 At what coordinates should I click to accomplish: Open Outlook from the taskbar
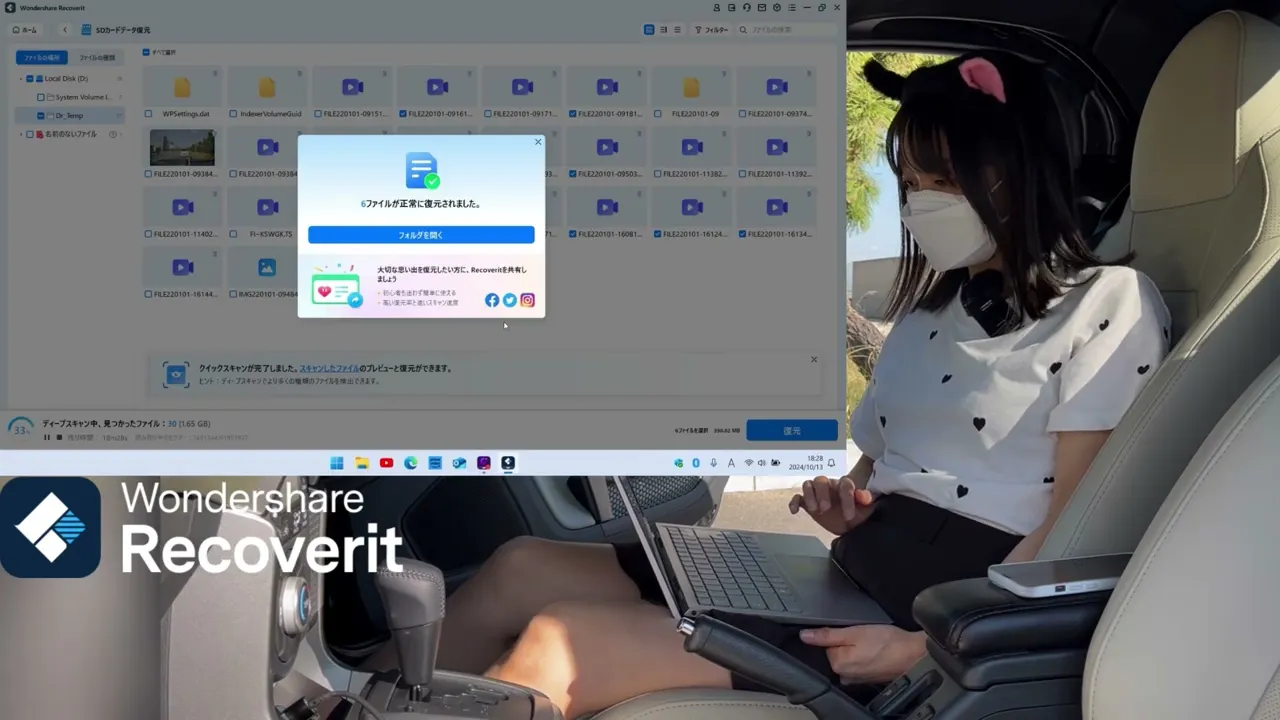[459, 463]
